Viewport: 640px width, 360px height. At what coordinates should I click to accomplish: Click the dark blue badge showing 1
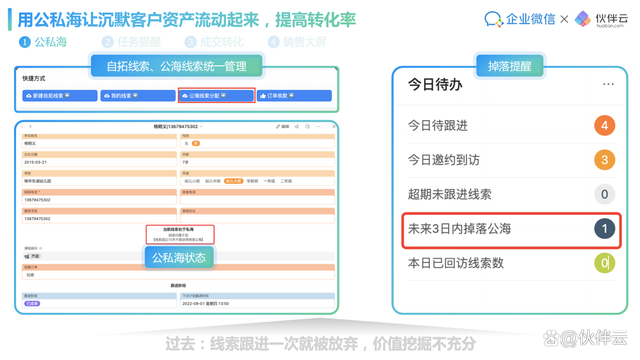(x=604, y=229)
